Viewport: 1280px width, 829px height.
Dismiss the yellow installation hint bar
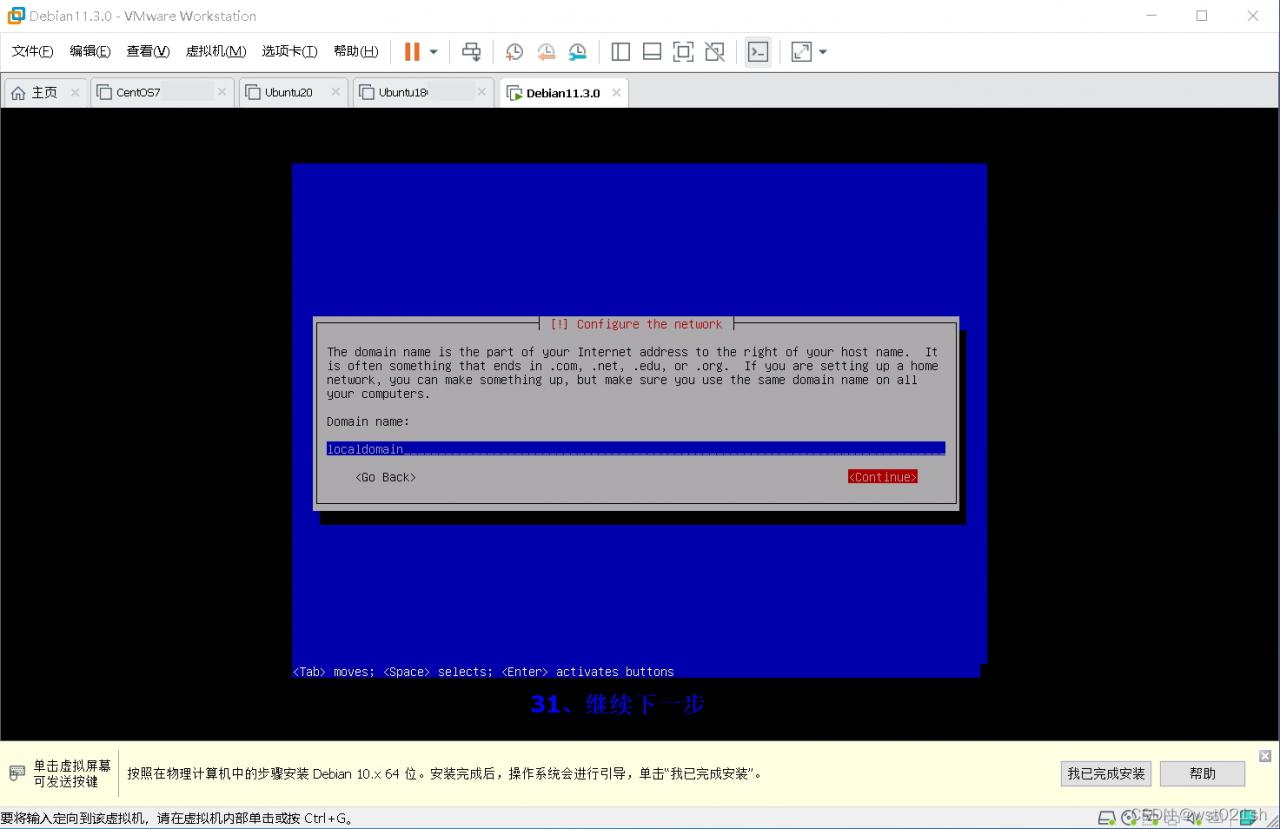pos(1265,756)
